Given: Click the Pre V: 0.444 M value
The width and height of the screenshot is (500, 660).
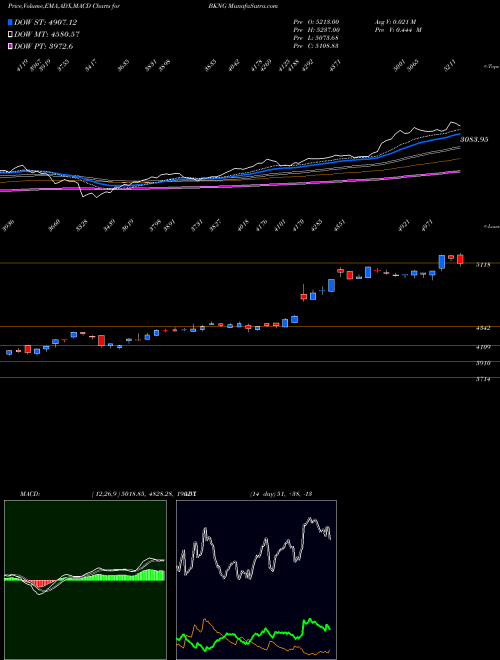Looking at the screenshot, I should click(398, 30).
